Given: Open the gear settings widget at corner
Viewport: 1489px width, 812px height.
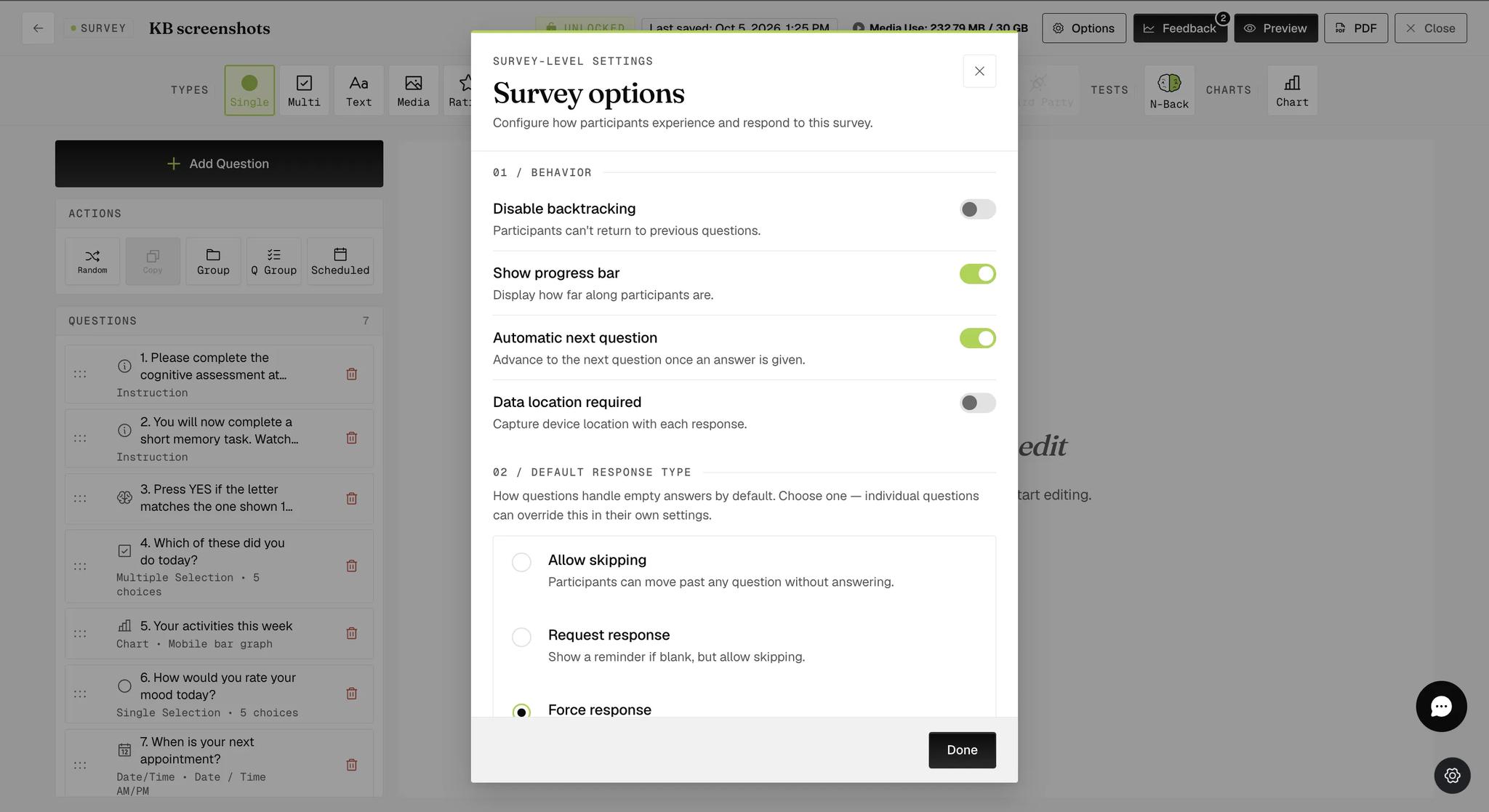Looking at the screenshot, I should [1452, 776].
